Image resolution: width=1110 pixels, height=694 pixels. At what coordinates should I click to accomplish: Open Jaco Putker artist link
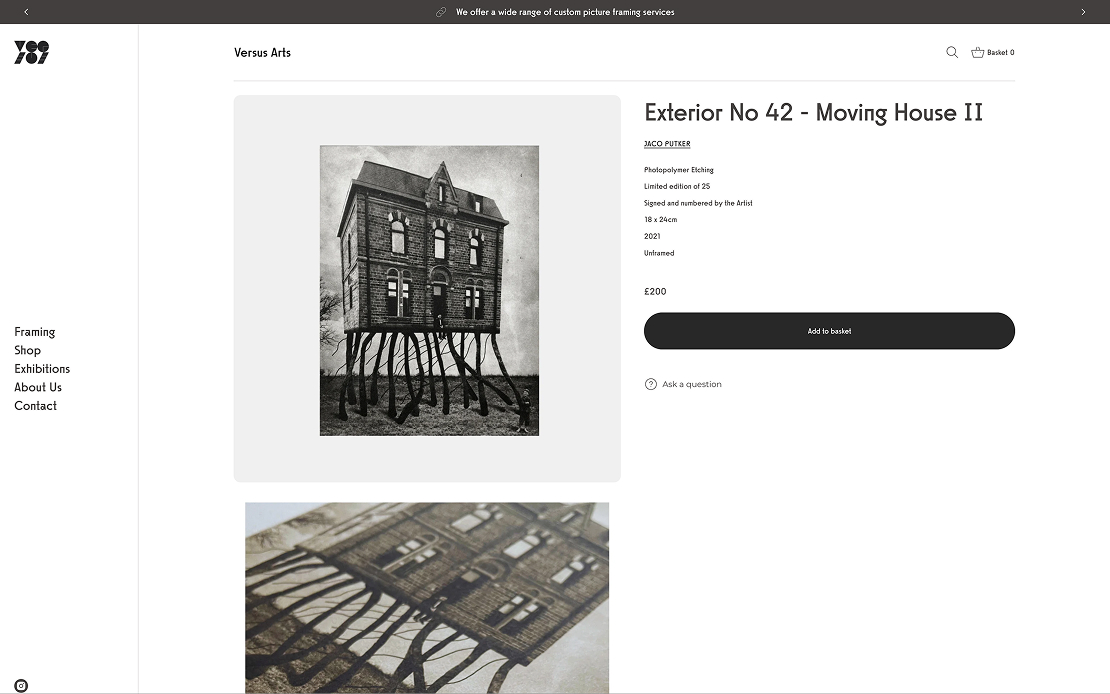pos(667,144)
